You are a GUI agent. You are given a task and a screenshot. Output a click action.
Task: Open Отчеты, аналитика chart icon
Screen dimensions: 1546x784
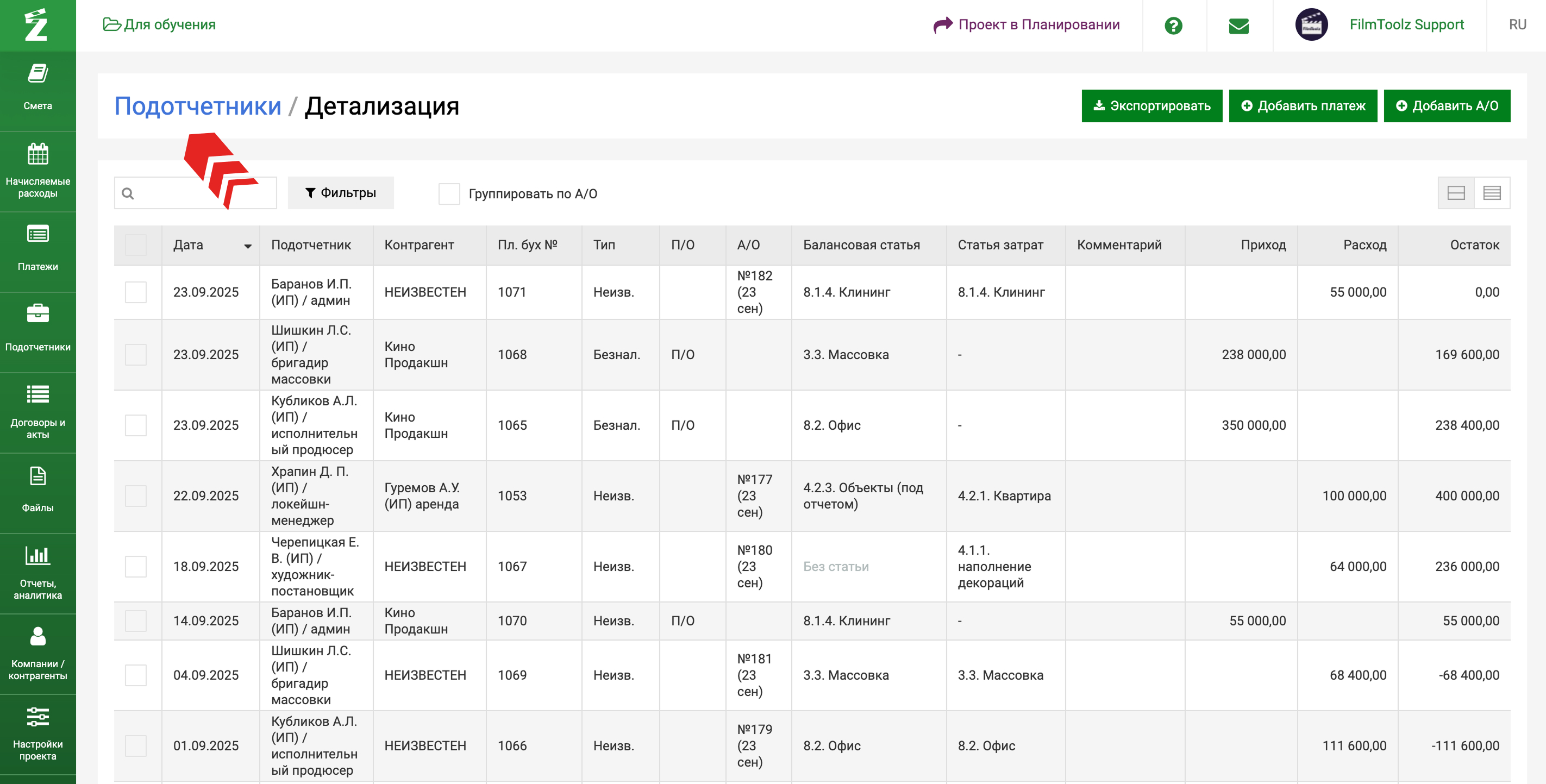pyautogui.click(x=37, y=555)
